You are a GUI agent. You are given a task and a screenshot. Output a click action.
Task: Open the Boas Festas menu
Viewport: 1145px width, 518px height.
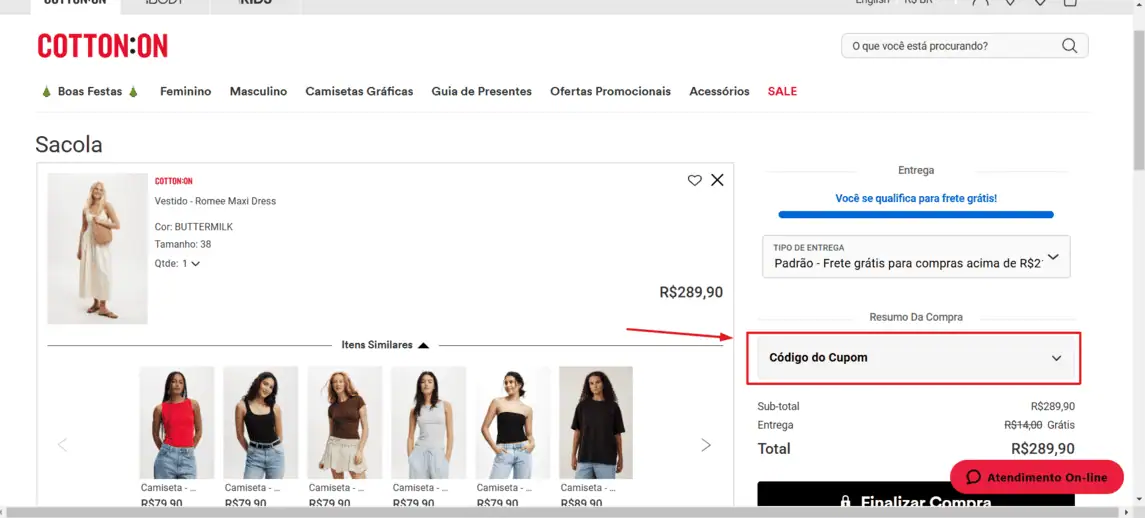89,91
